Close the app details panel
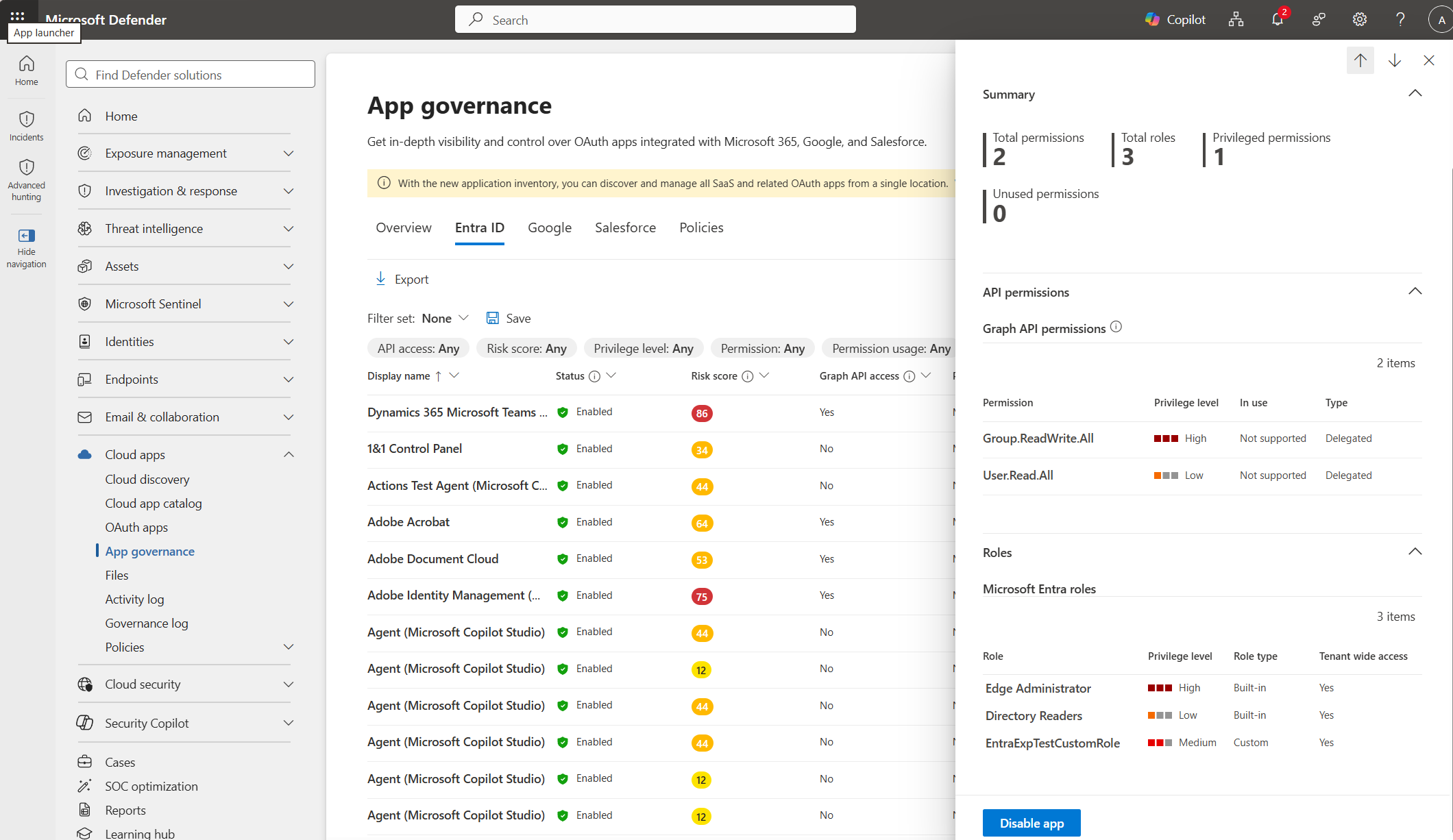The width and height of the screenshot is (1453, 840). 1429,60
